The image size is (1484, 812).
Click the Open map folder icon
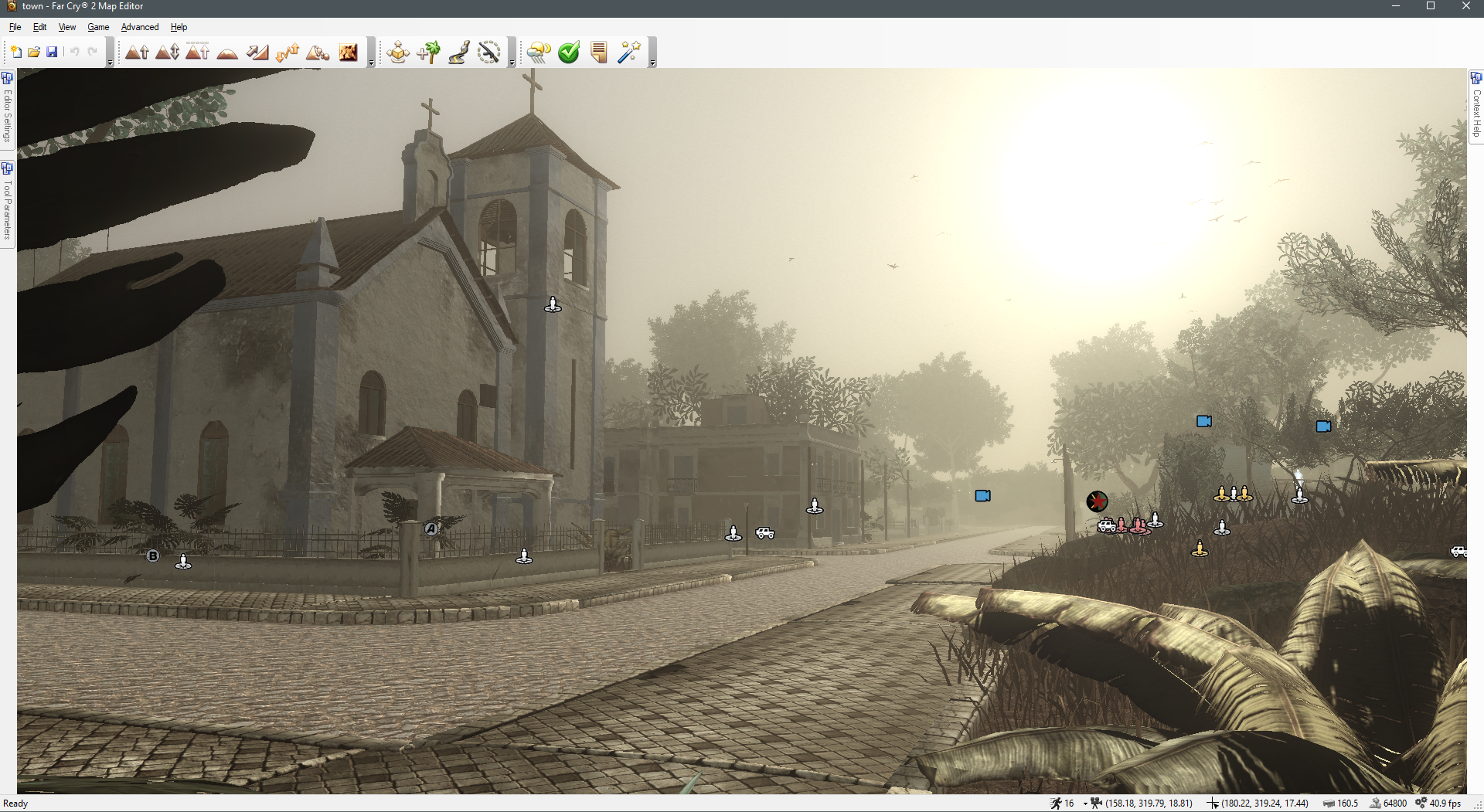tap(33, 52)
